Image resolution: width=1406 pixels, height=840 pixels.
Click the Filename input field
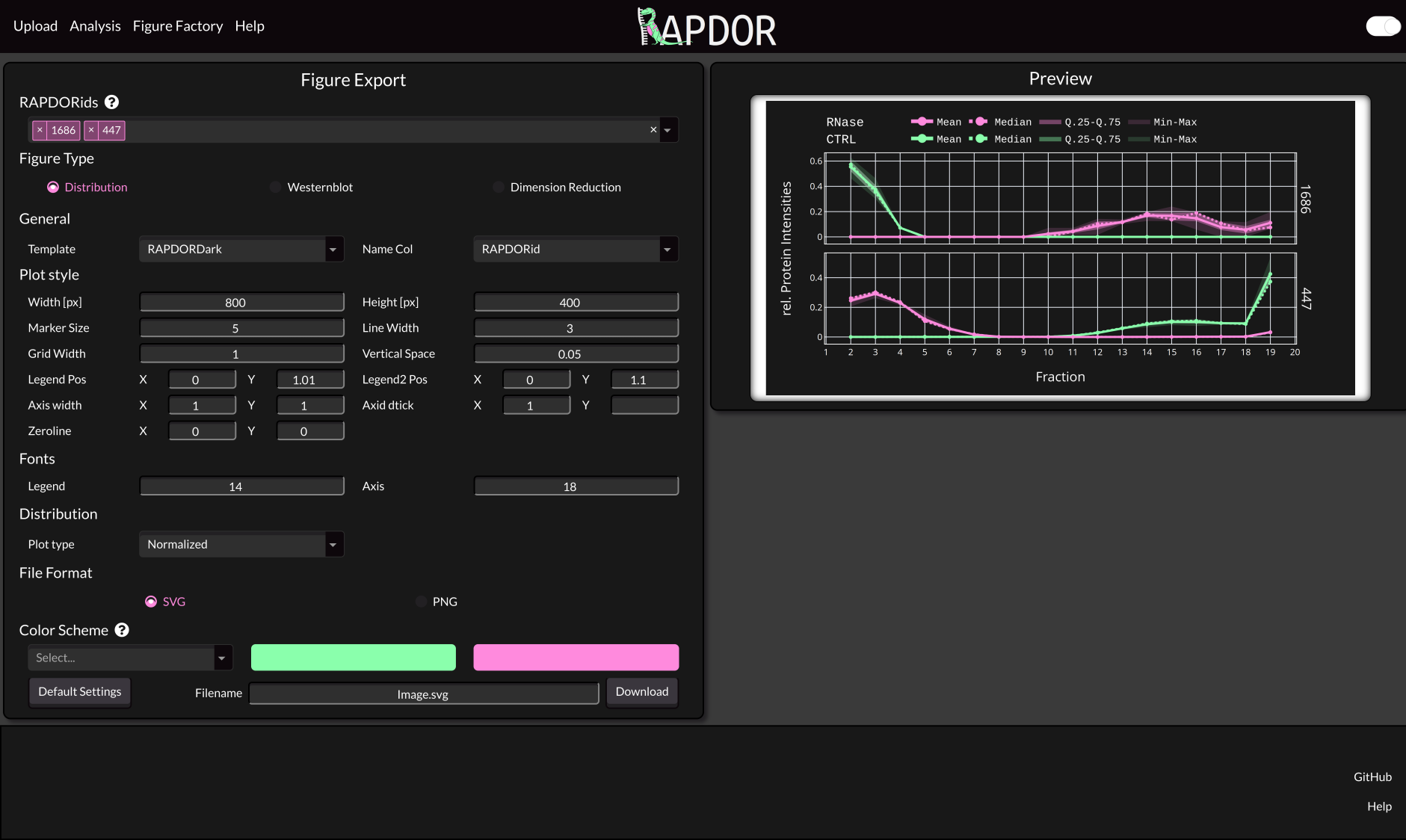[x=423, y=694]
